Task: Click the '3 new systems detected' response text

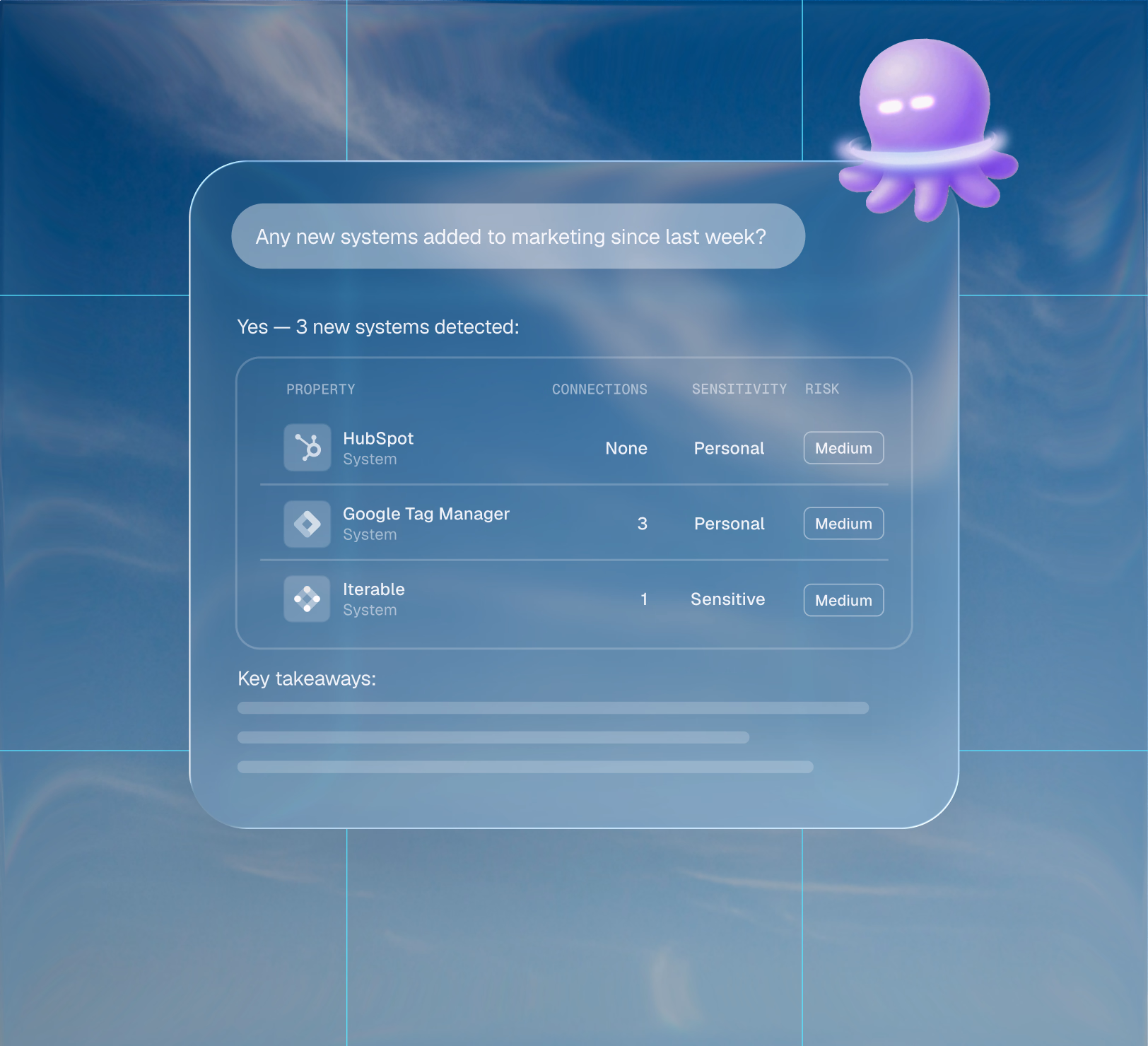Action: [x=378, y=327]
